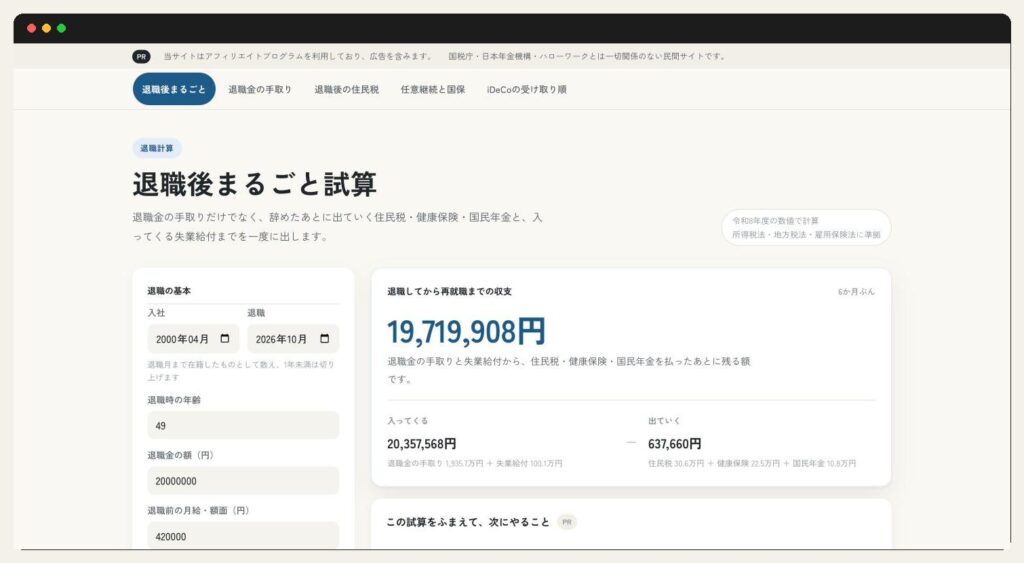Click the 退職後まるごと試算 page heading

coord(255,184)
